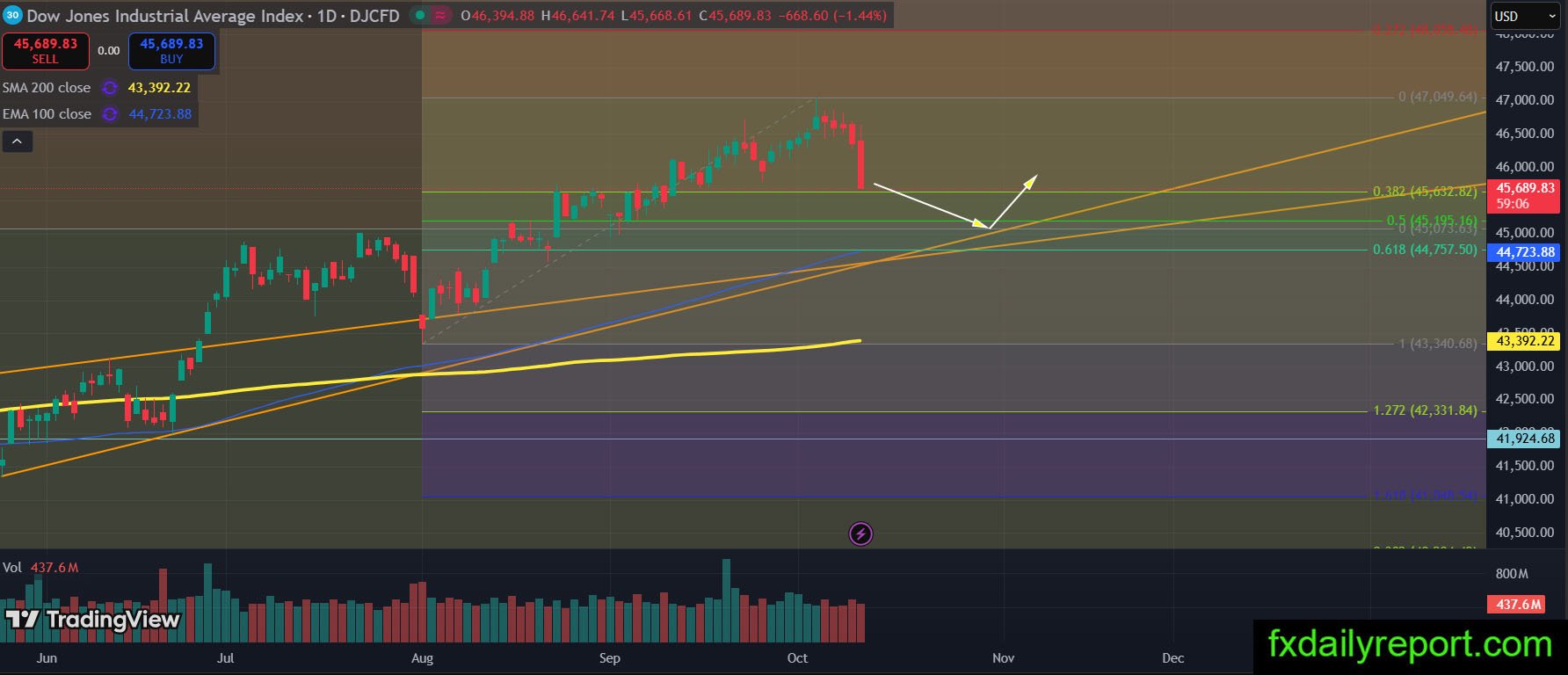Screen dimensions: 1568x675
Task: Click the light blue 41,924.68 axis label
Action: point(1525,439)
